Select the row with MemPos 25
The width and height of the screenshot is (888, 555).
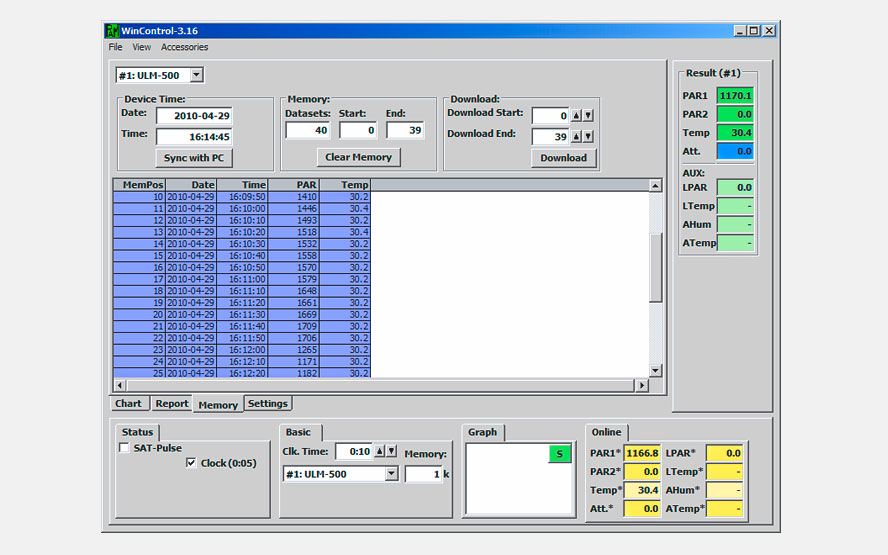[242, 373]
